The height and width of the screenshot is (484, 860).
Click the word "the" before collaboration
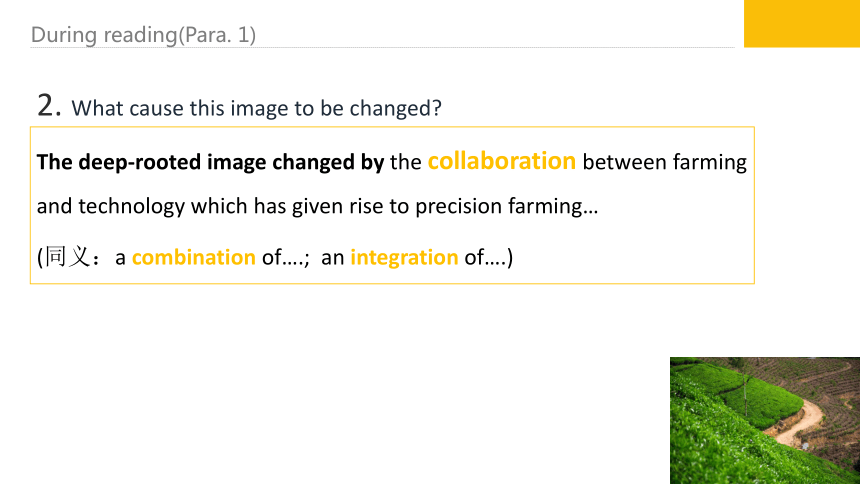(406, 162)
